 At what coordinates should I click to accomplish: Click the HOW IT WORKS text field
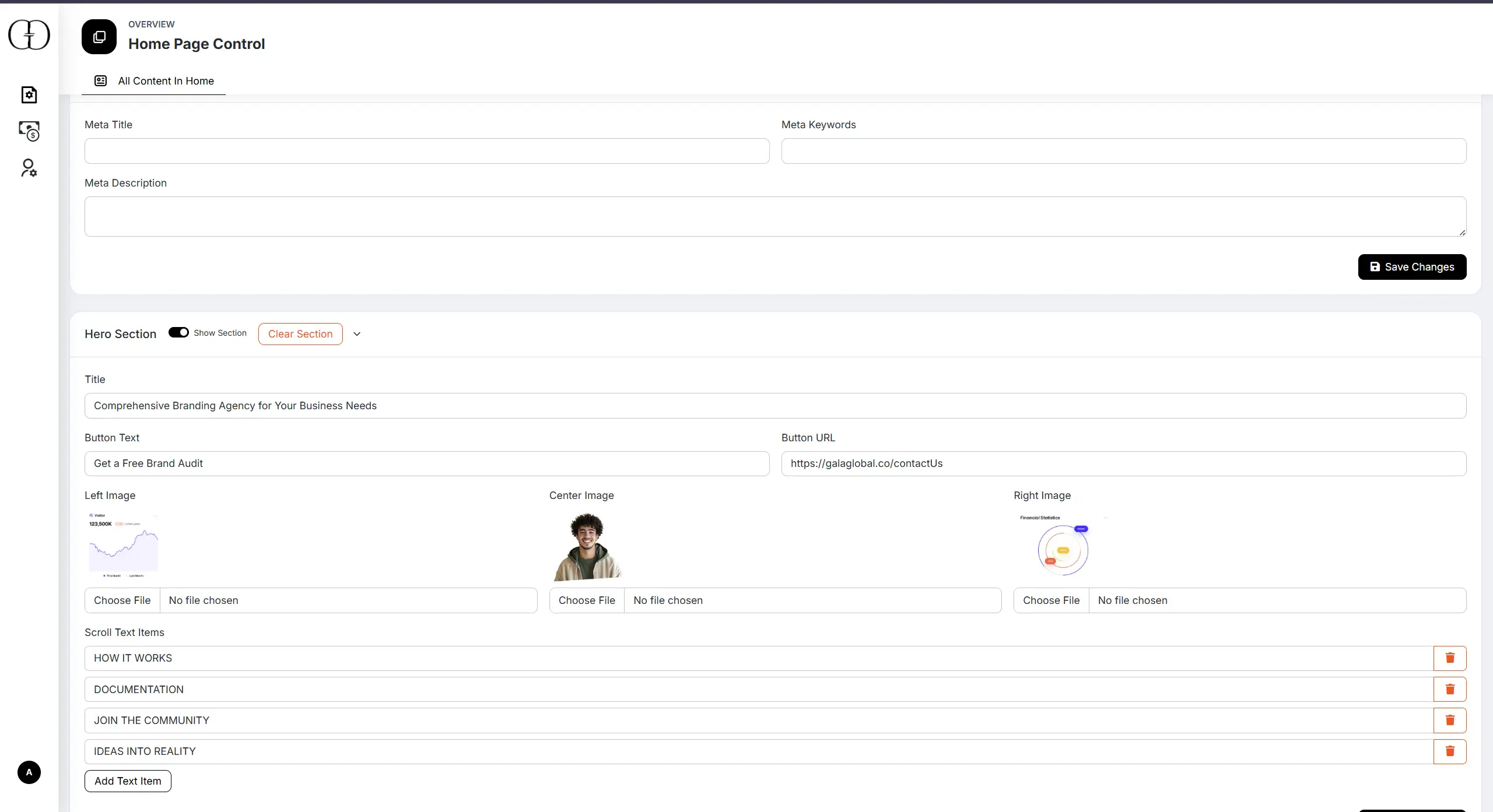[x=759, y=658]
